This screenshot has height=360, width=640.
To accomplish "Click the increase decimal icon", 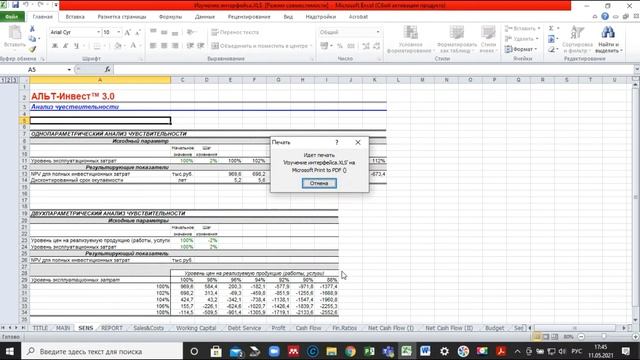I will [366, 46].
